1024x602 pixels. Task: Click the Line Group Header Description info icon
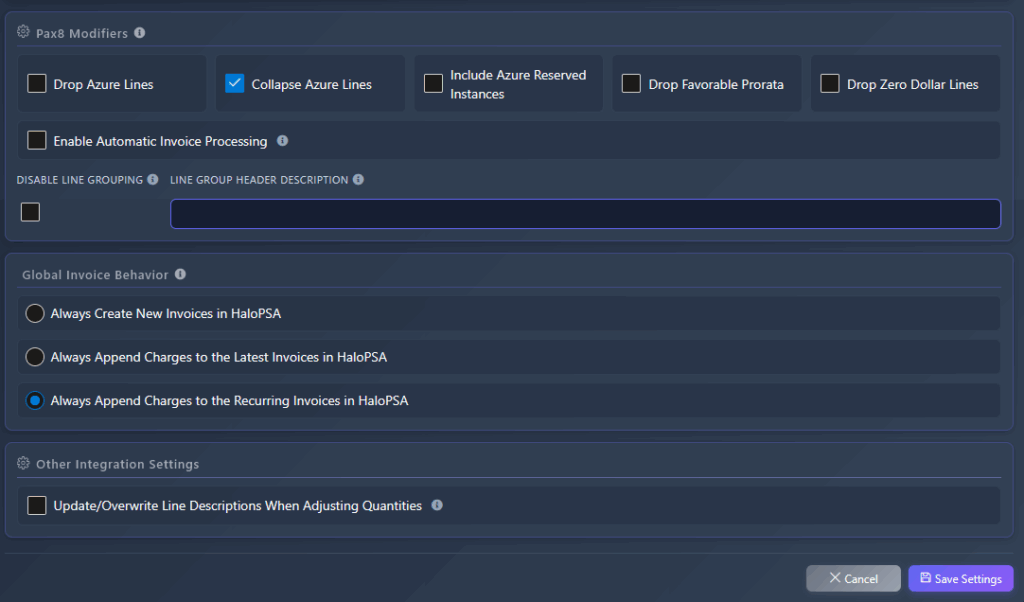(x=359, y=180)
